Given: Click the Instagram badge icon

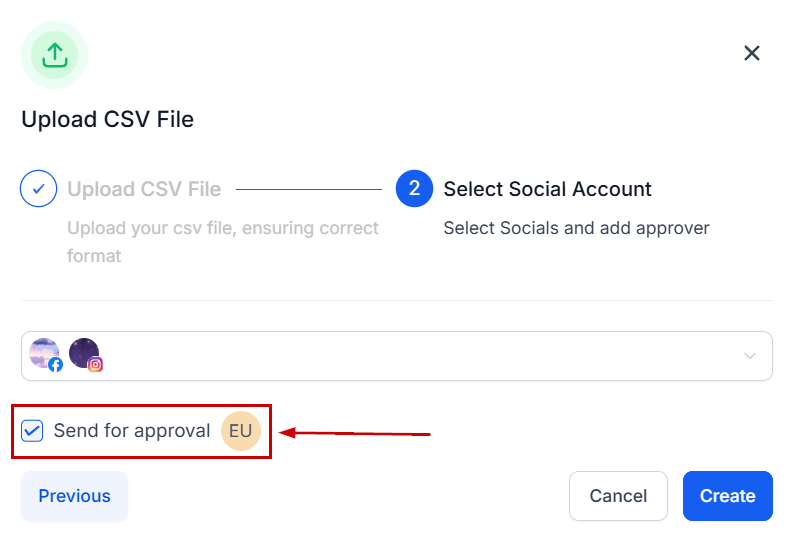Looking at the screenshot, I should pyautogui.click(x=96, y=365).
